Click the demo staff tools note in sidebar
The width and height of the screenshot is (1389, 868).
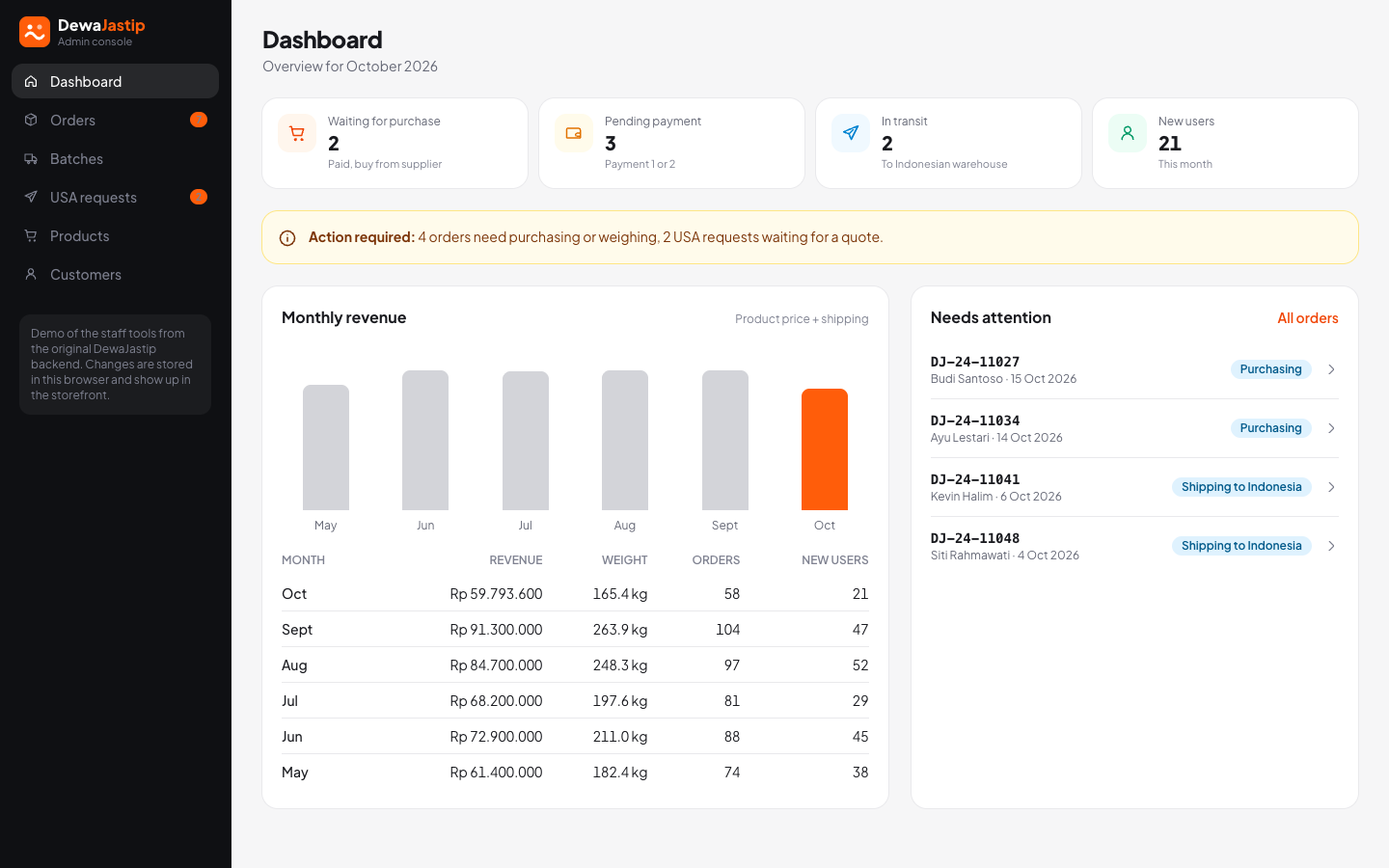(x=115, y=365)
